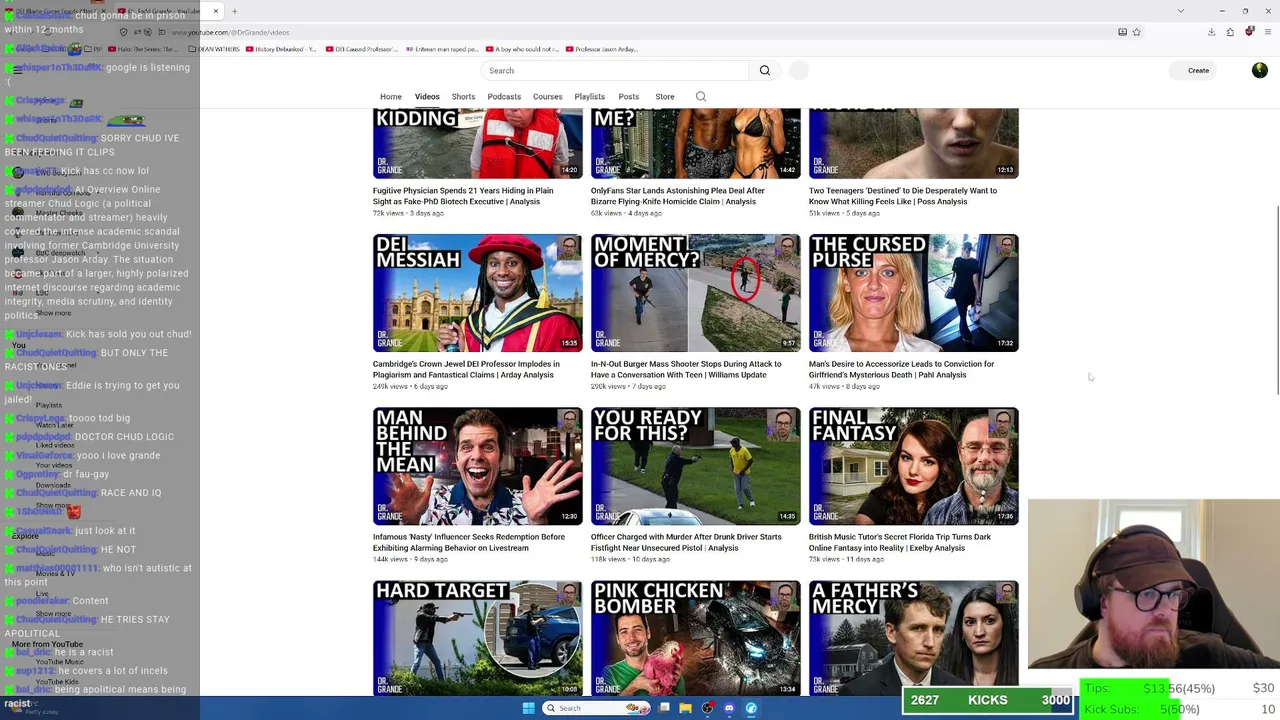Open Task View on the taskbar

[x=664, y=708]
